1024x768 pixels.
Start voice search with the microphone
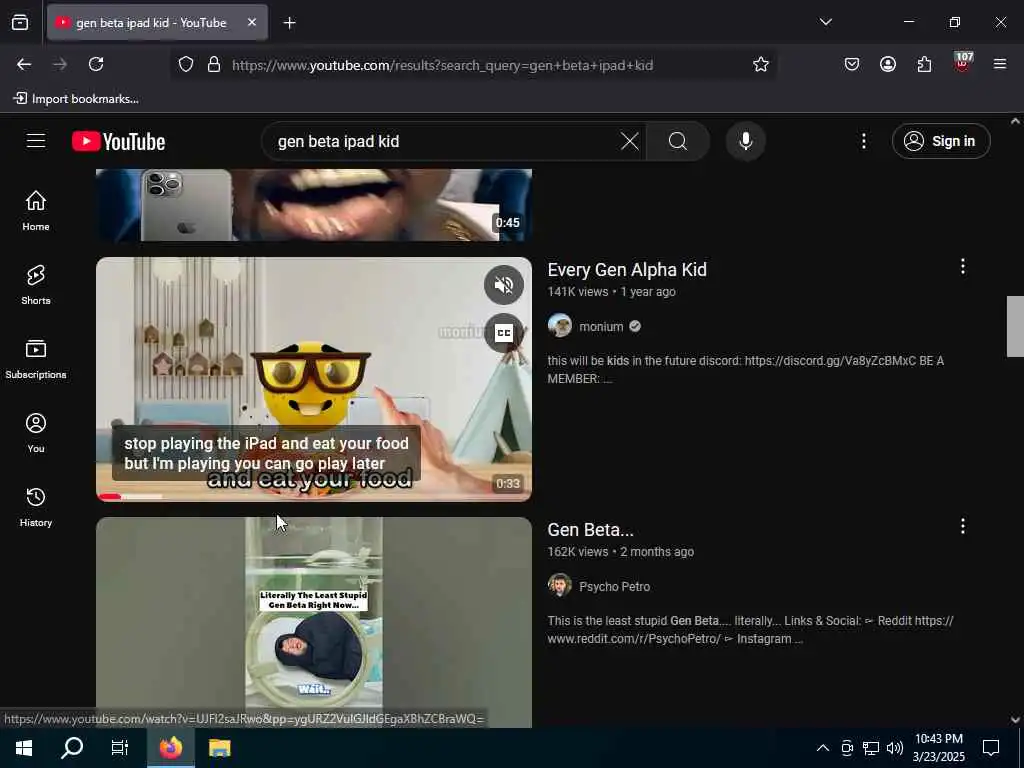(x=745, y=141)
